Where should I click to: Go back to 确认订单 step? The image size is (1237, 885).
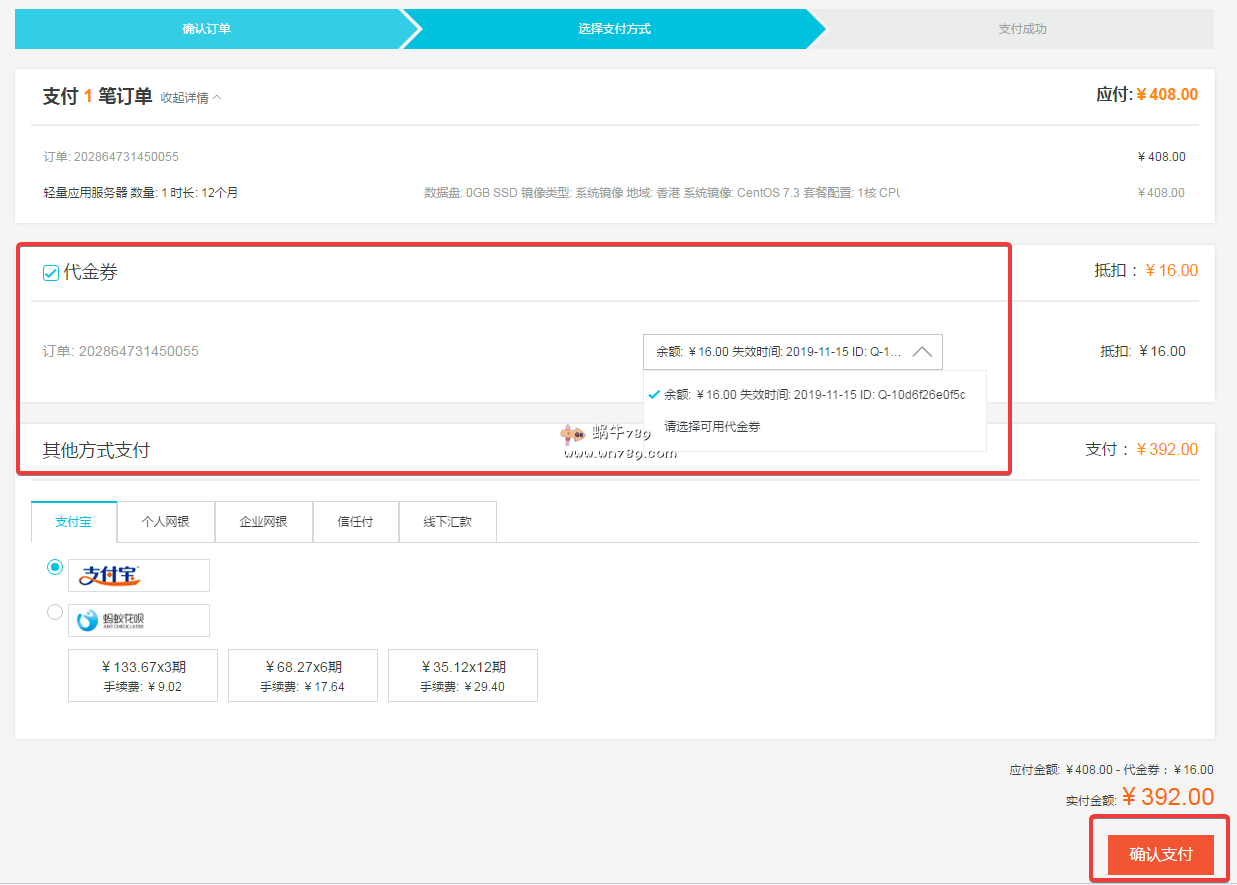point(206,29)
